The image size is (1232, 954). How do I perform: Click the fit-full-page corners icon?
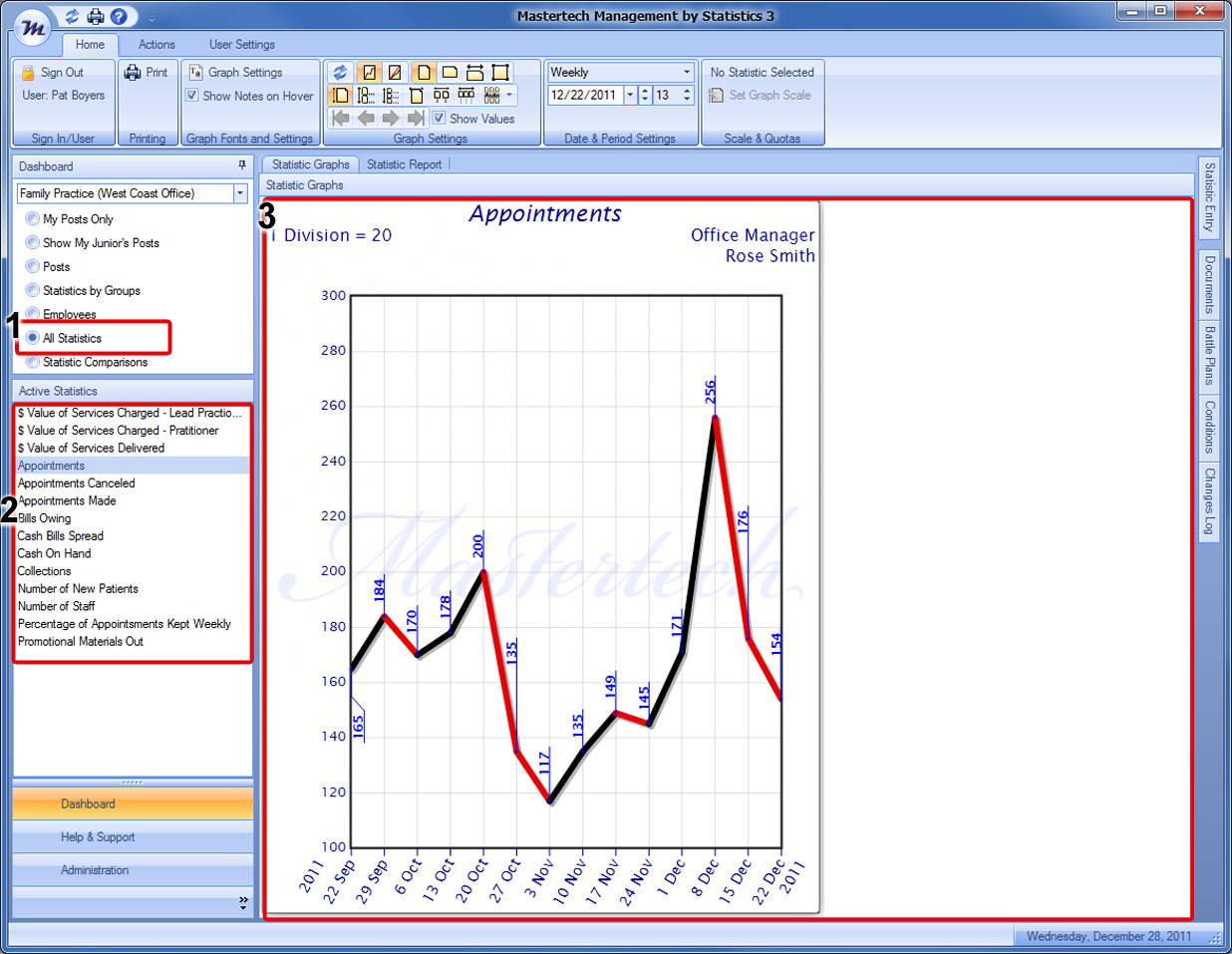coord(500,72)
